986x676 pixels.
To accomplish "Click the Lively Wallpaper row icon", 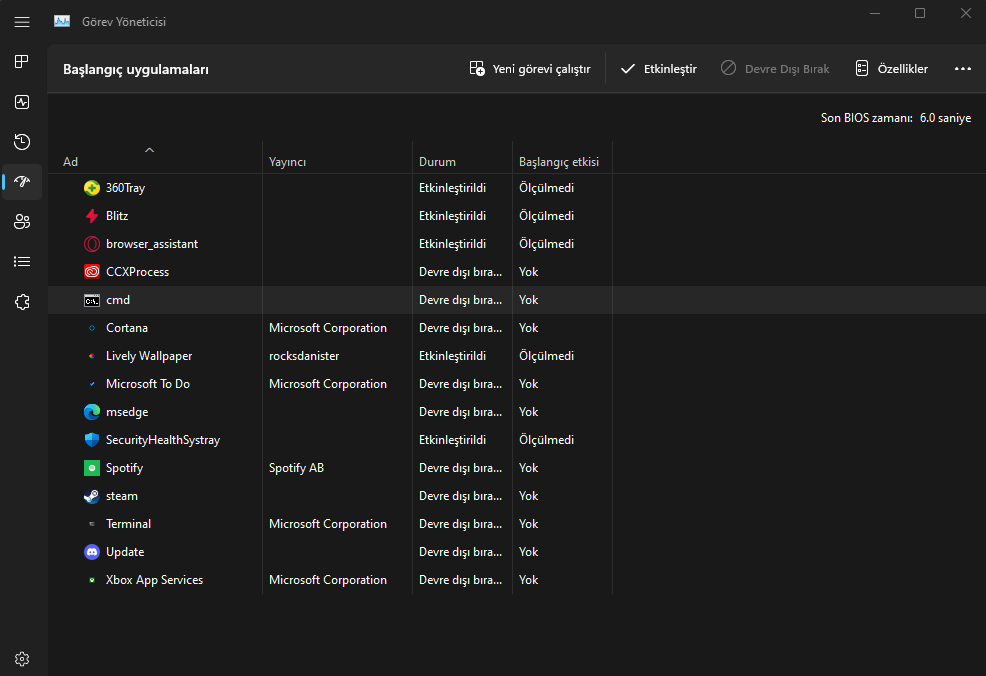I will click(92, 356).
